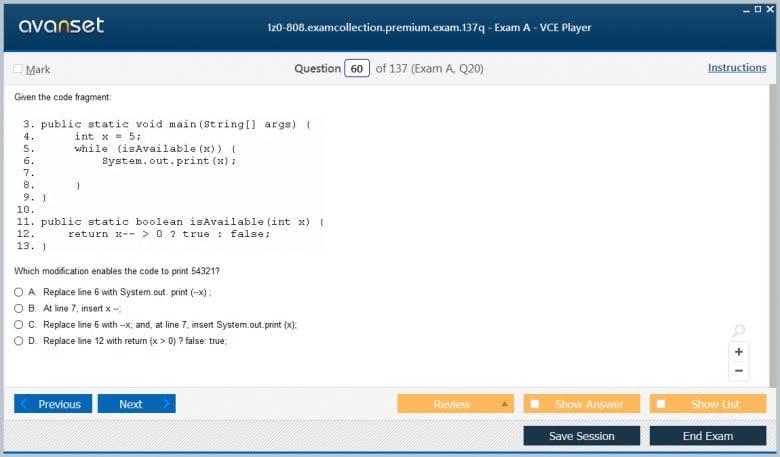Select answer option A

pos(18,292)
